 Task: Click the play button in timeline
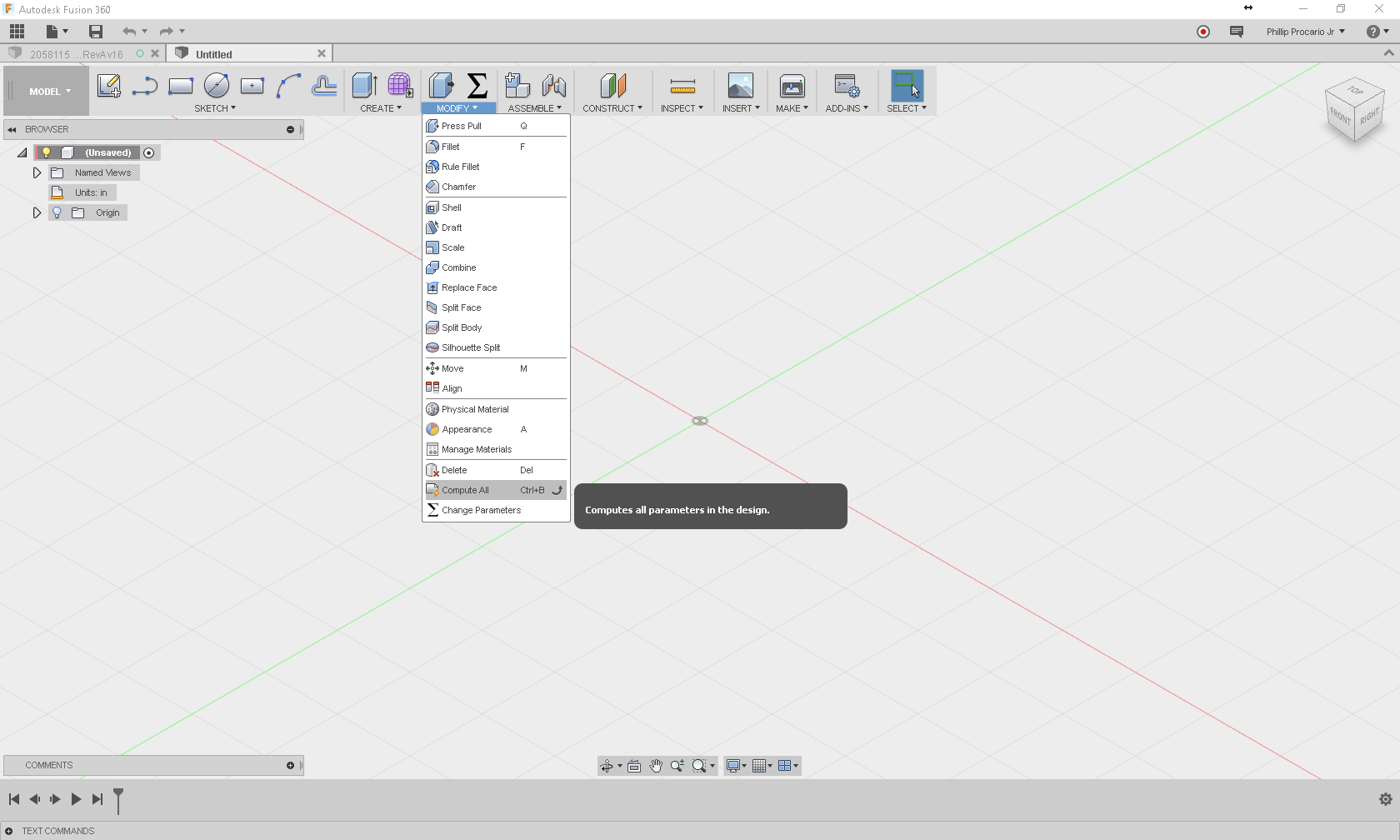pyautogui.click(x=76, y=799)
